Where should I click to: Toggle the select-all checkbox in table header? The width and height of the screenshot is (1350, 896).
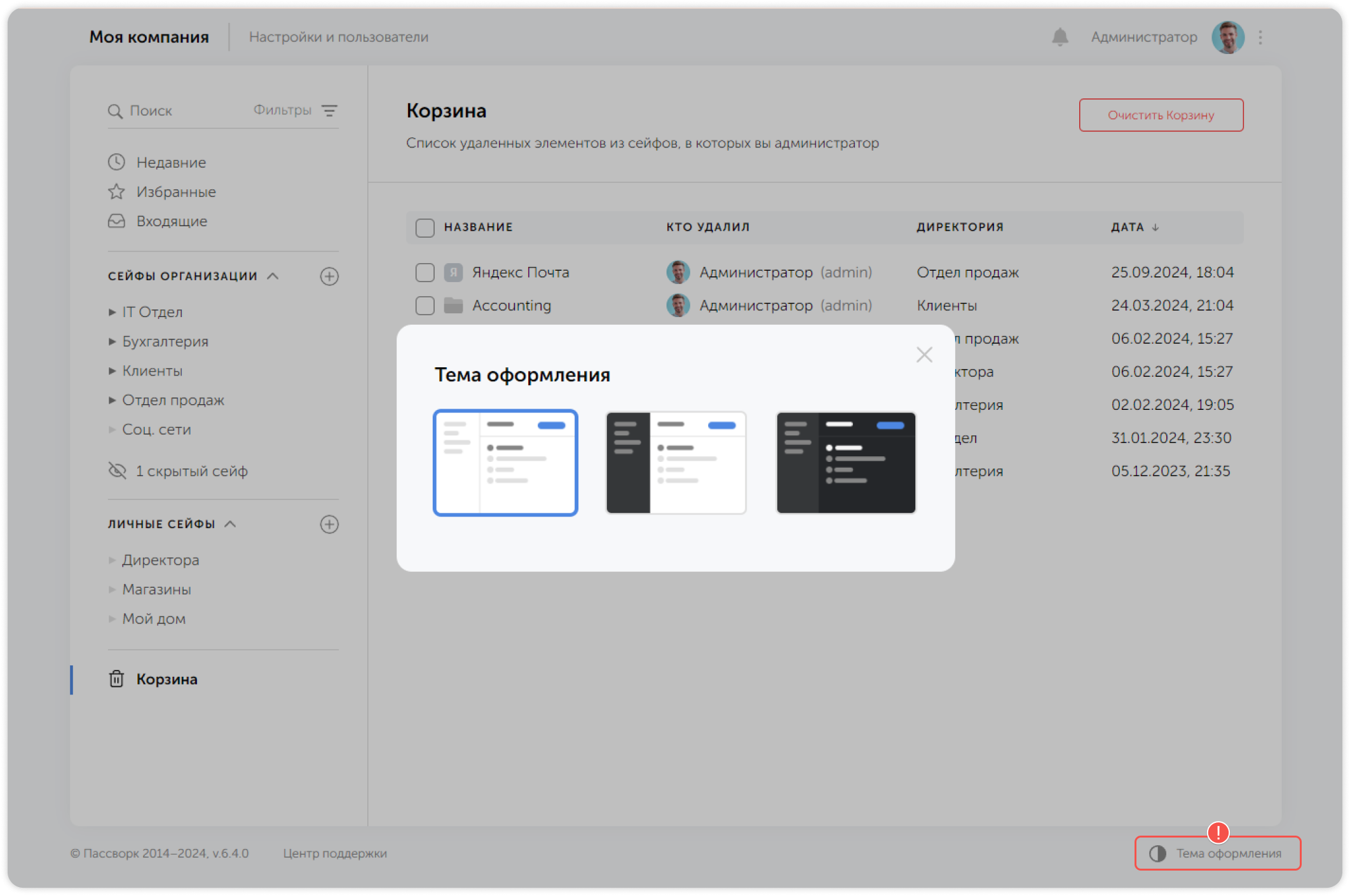(x=425, y=227)
